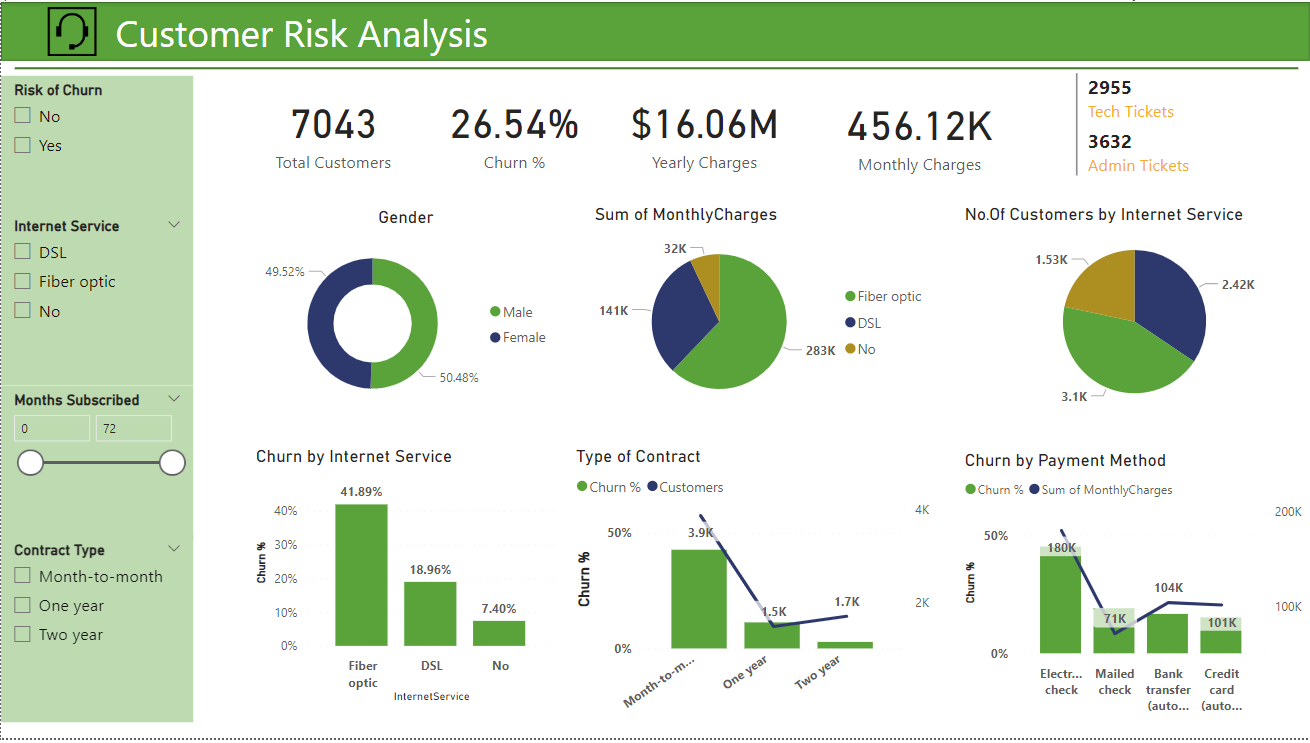
Task: Click the 72 input box in Months Subscribed
Action: (x=134, y=428)
